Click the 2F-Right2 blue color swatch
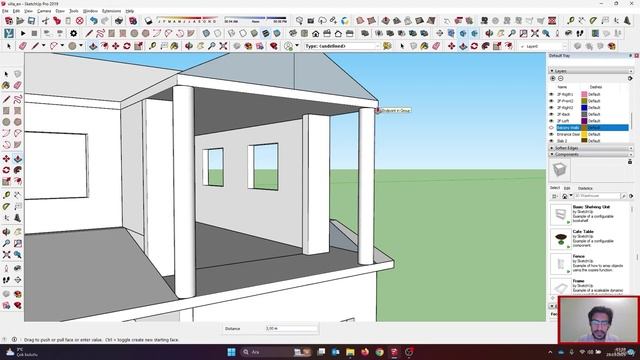This screenshot has height=360, width=640. (584, 108)
